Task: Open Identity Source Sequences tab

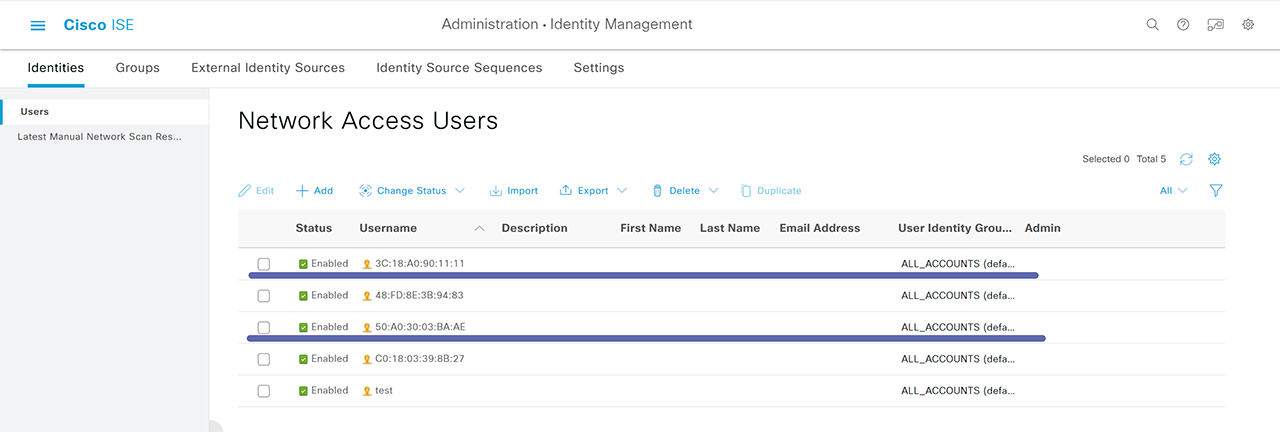Action: (459, 68)
